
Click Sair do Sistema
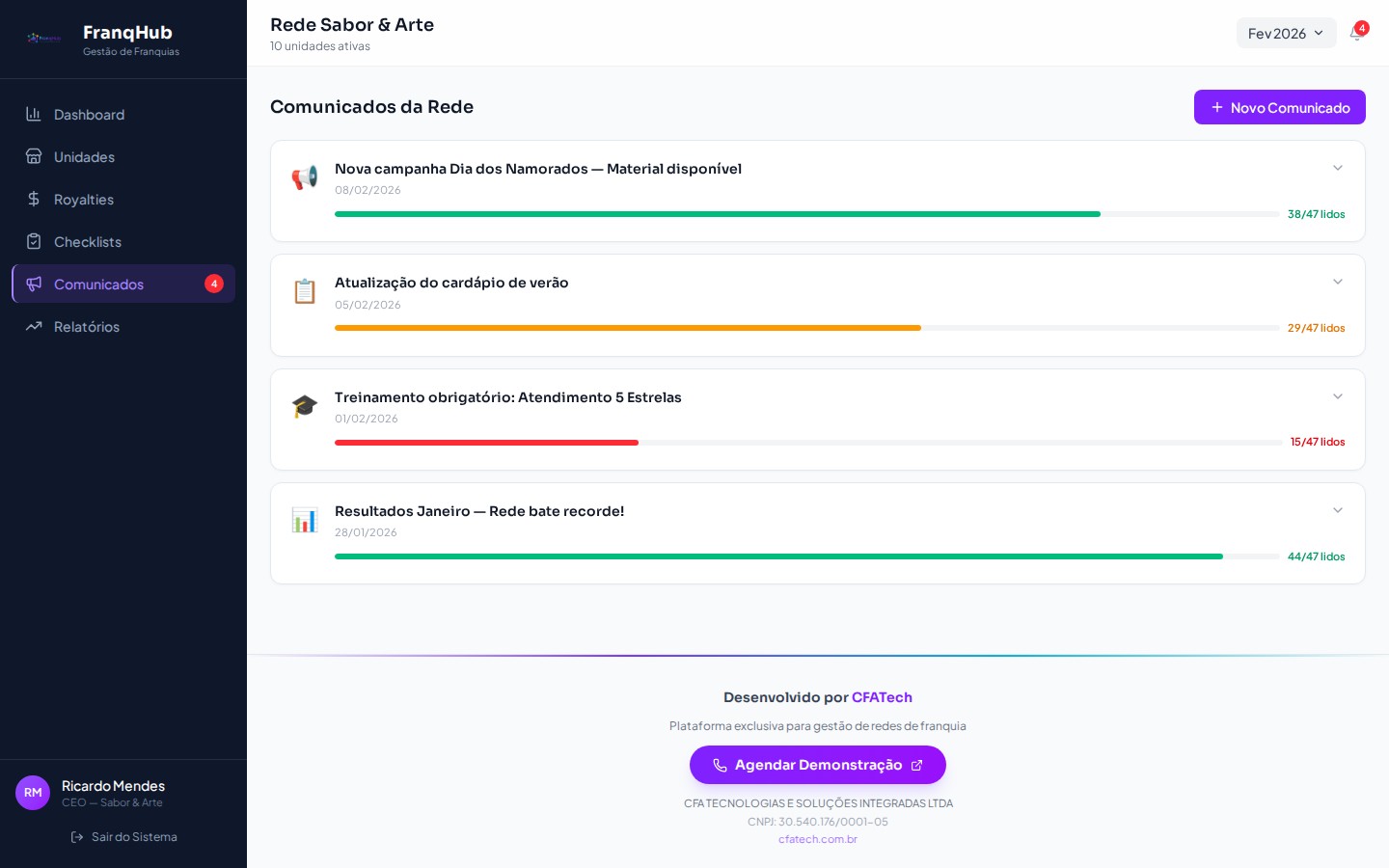pyautogui.click(x=123, y=836)
